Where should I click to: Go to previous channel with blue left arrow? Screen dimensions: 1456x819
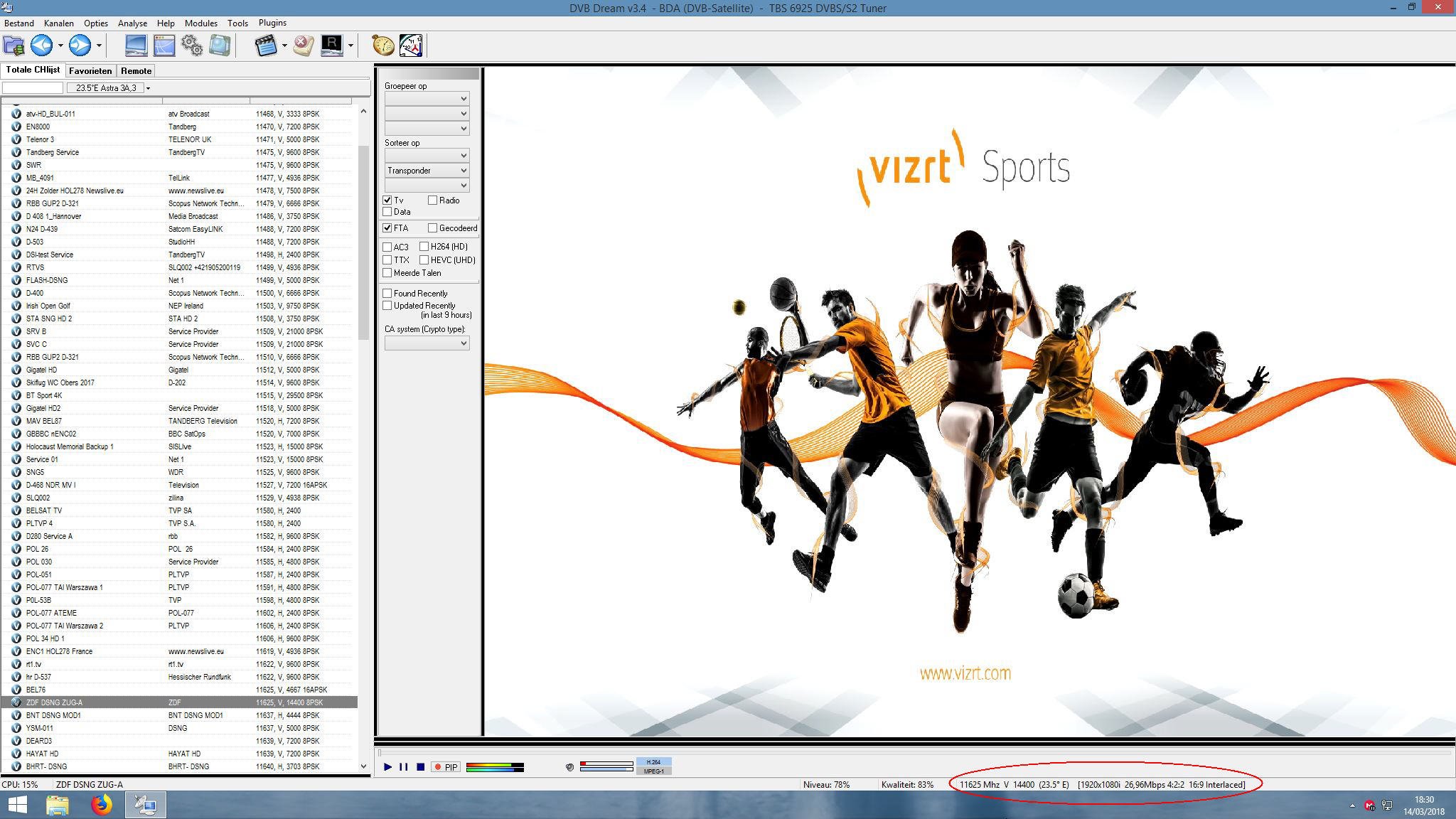coord(42,45)
